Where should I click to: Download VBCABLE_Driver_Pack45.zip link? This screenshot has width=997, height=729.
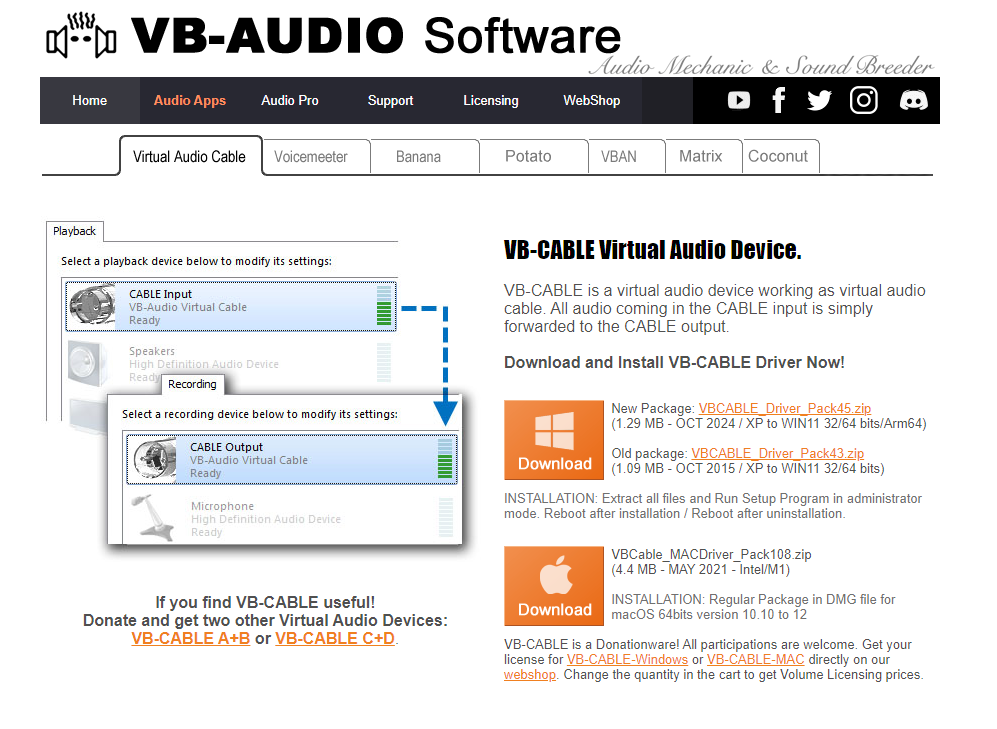click(785, 408)
